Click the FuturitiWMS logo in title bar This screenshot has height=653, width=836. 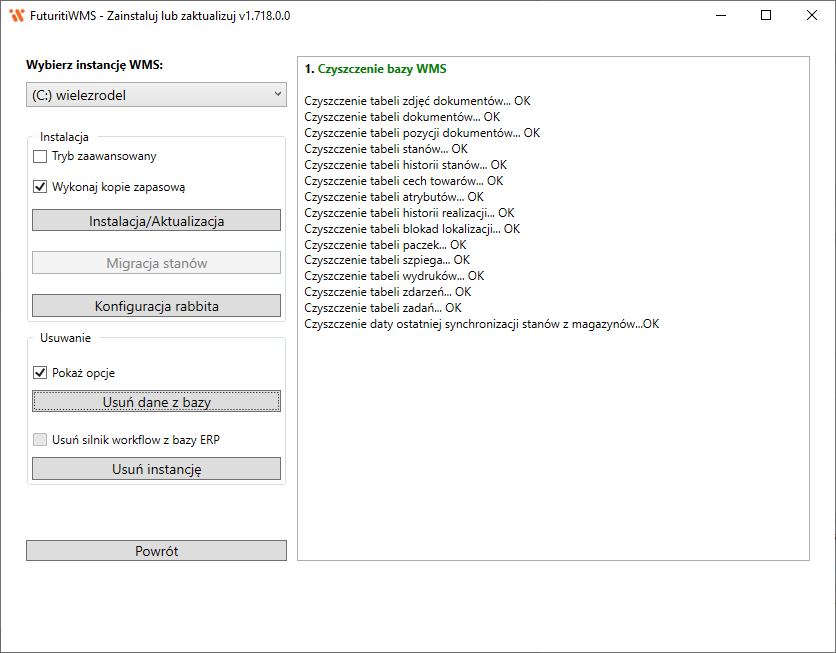tap(16, 16)
